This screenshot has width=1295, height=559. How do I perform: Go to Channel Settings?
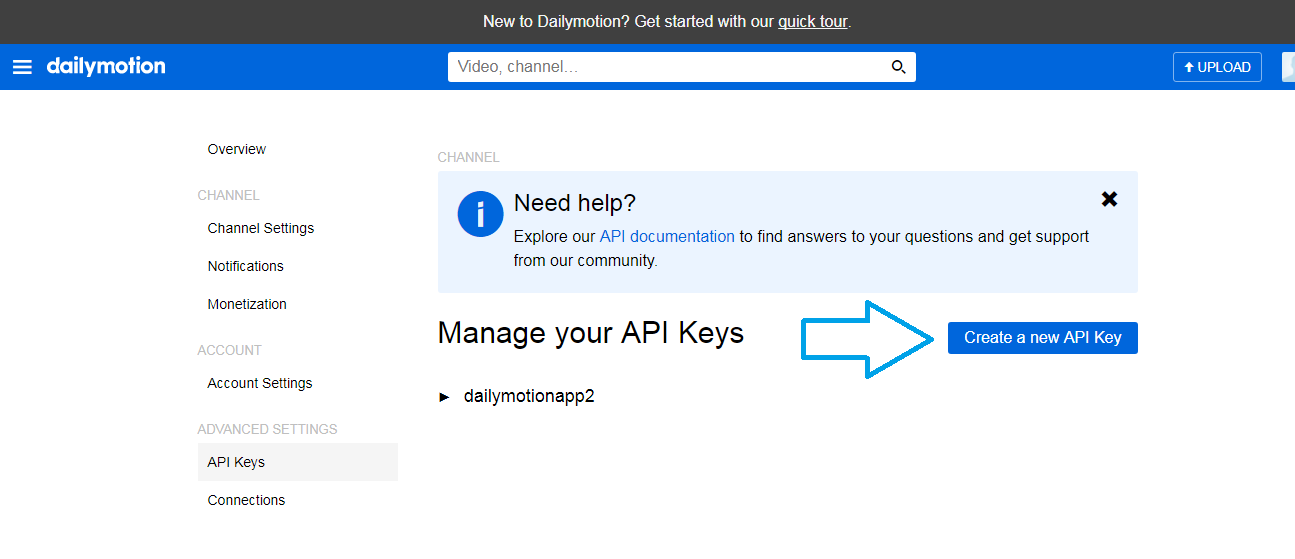click(x=261, y=228)
